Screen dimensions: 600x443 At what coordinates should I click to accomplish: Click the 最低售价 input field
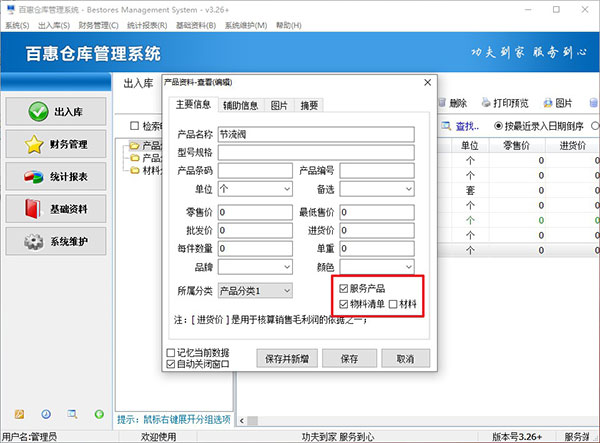pos(377,212)
